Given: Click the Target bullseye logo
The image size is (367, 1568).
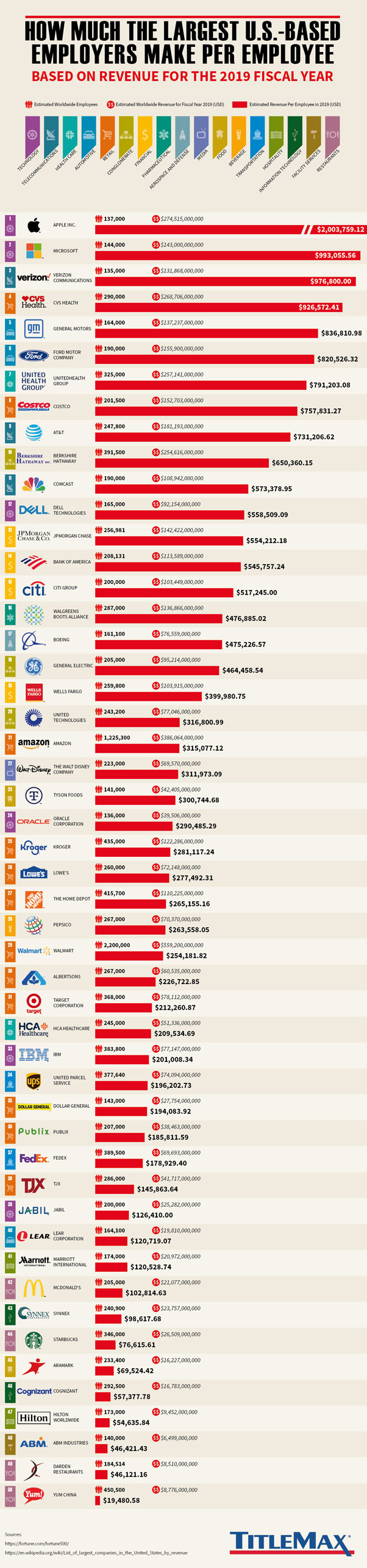Looking at the screenshot, I should coord(34,1002).
